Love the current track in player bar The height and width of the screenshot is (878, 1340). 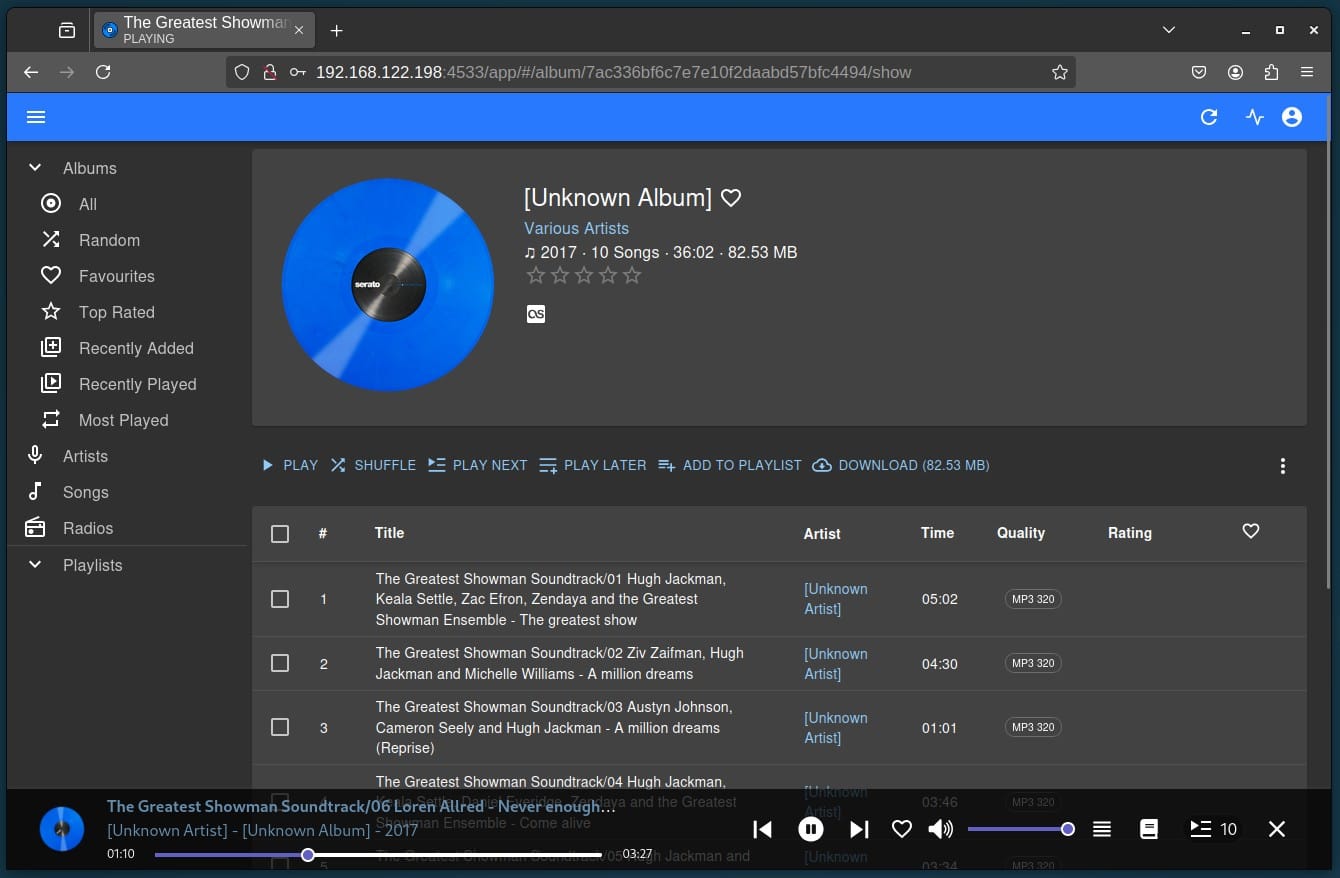click(902, 829)
